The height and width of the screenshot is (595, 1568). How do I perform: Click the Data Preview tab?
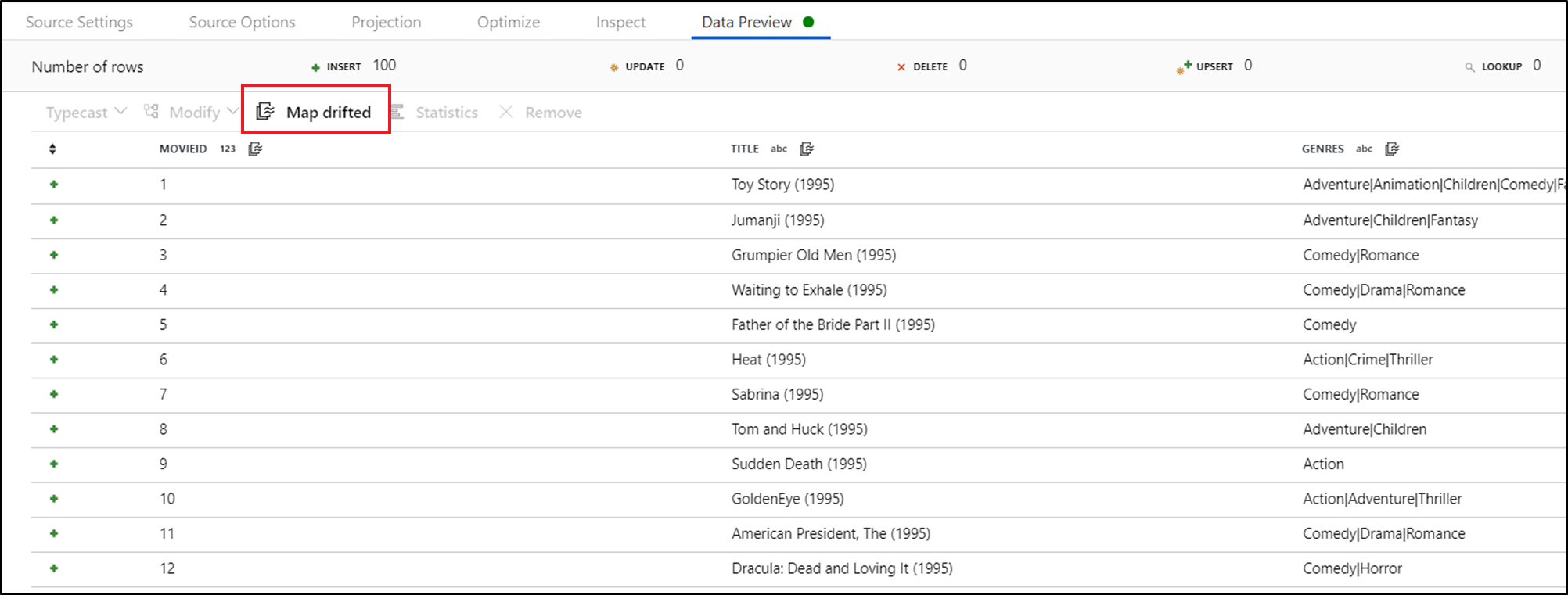pyautogui.click(x=747, y=22)
